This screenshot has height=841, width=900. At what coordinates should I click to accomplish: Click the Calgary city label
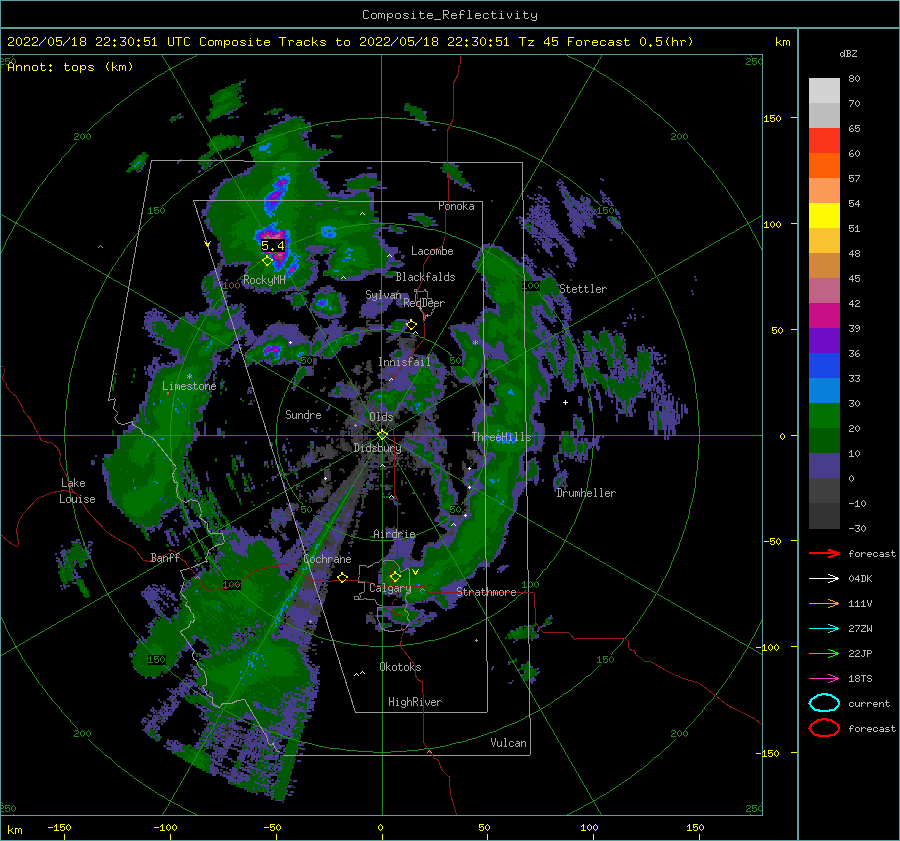(x=390, y=588)
